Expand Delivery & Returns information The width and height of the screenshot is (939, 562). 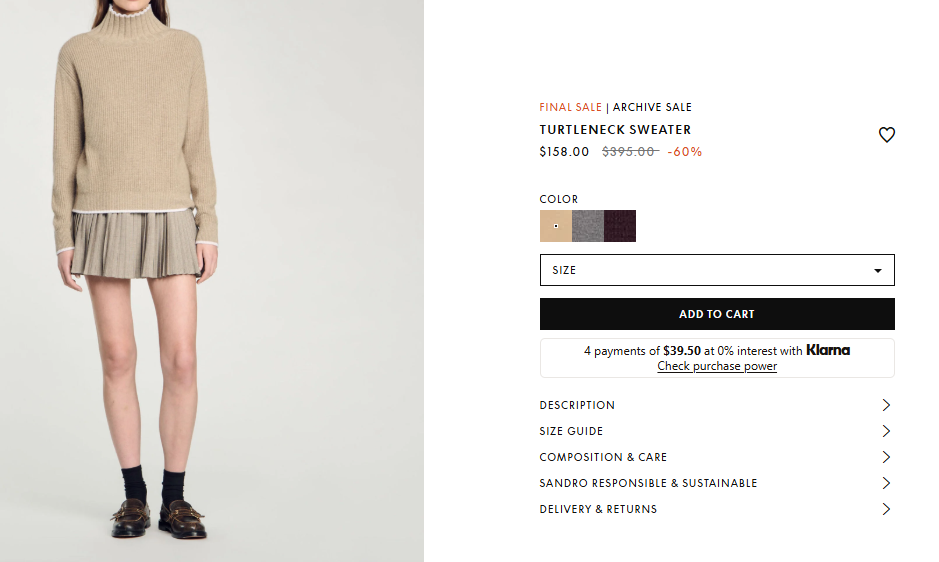[x=717, y=509]
